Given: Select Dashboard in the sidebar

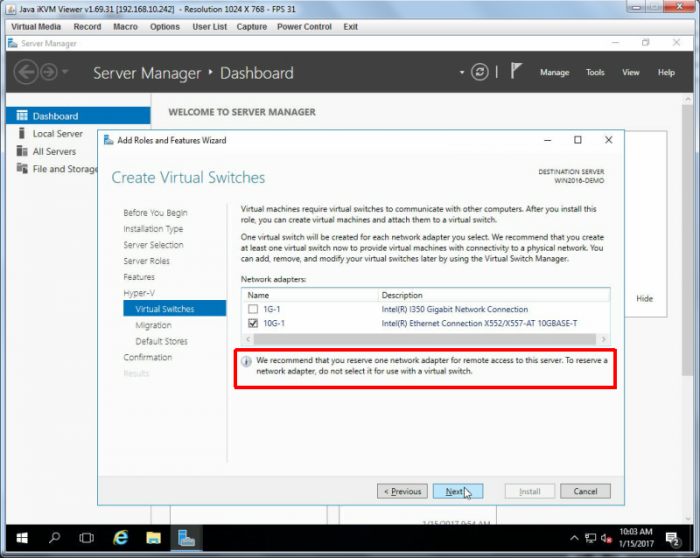Looking at the screenshot, I should 78,116.
